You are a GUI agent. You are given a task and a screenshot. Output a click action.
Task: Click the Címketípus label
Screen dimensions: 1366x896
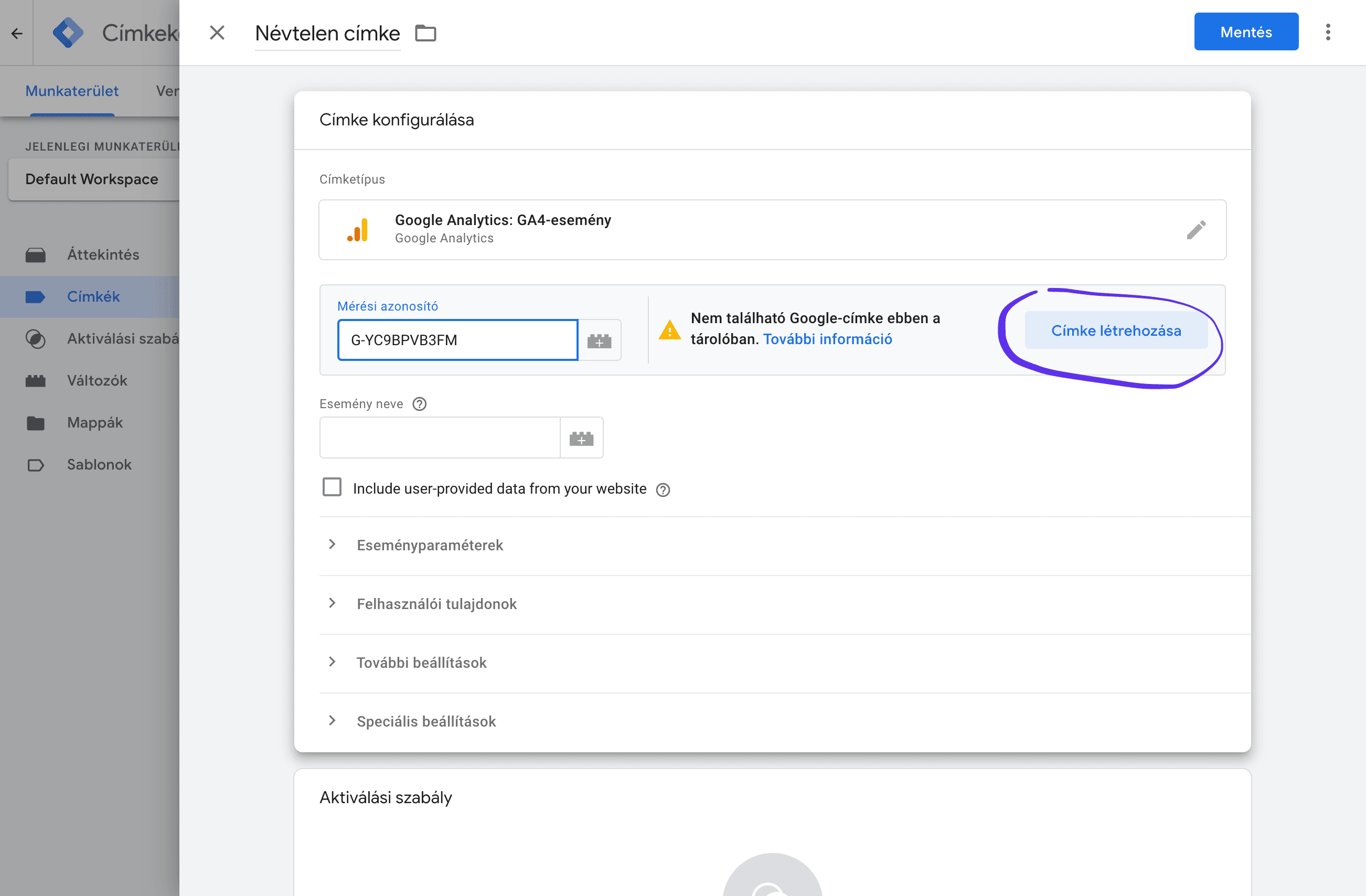pyautogui.click(x=352, y=179)
